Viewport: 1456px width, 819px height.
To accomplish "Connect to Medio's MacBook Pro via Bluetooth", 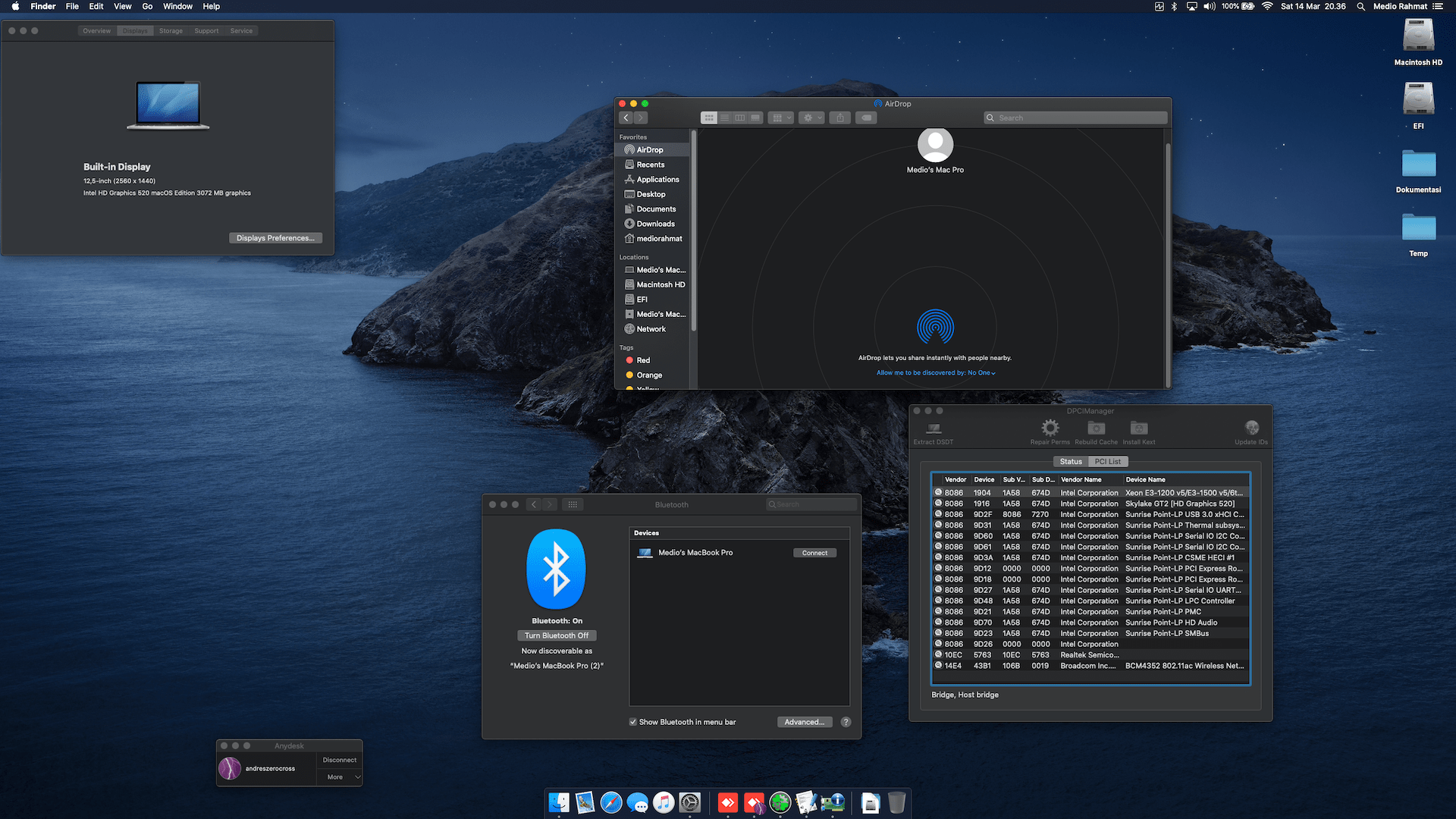I will [x=814, y=553].
